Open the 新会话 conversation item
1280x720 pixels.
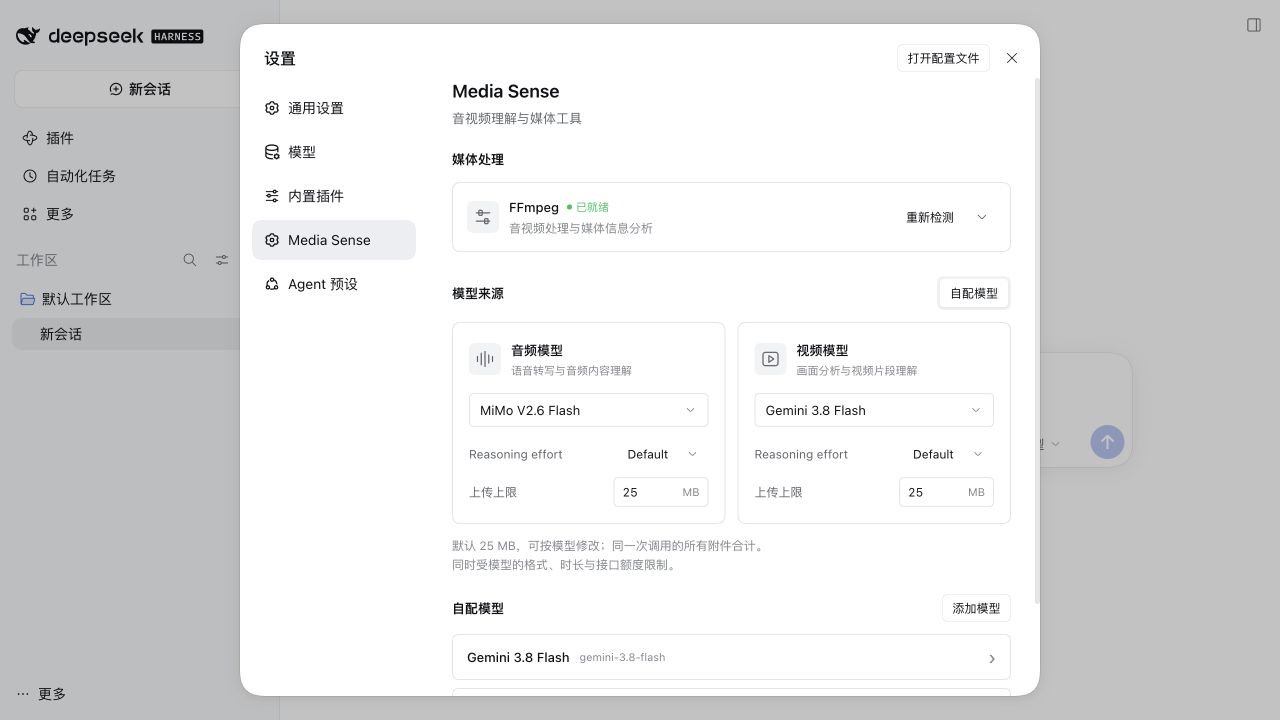(x=127, y=334)
